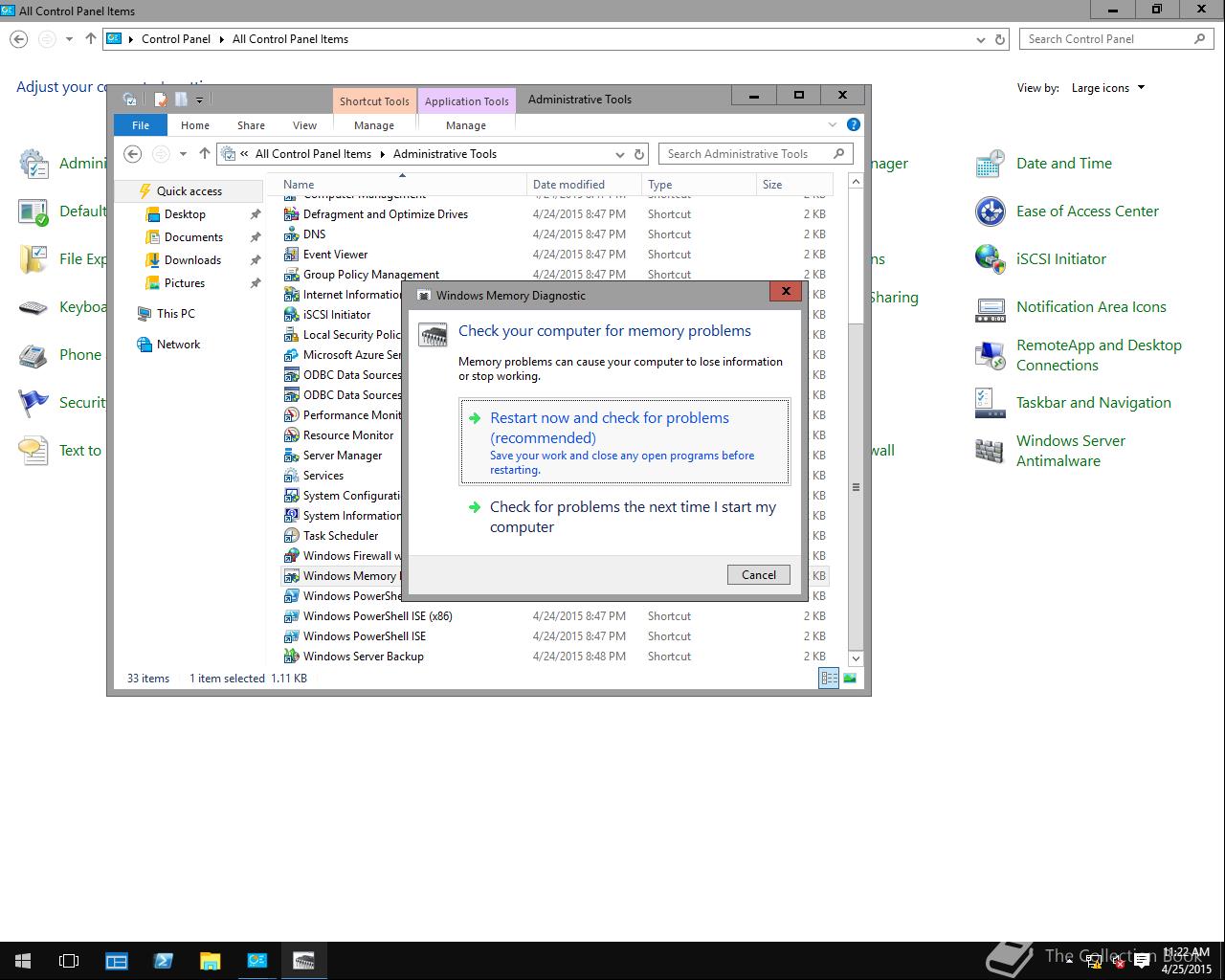
Task: Select This PC in navigation pane
Action: tap(175, 314)
